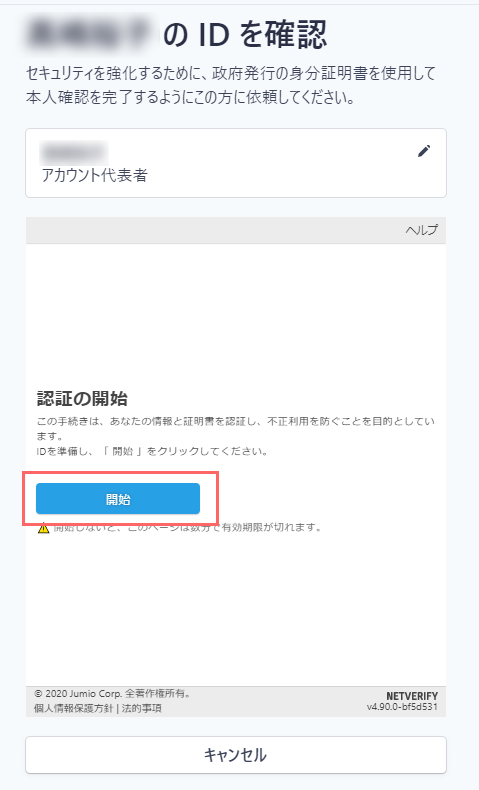This screenshot has height=790, width=479.
Task: Click the blurred name in the account card
Action: (x=74, y=153)
